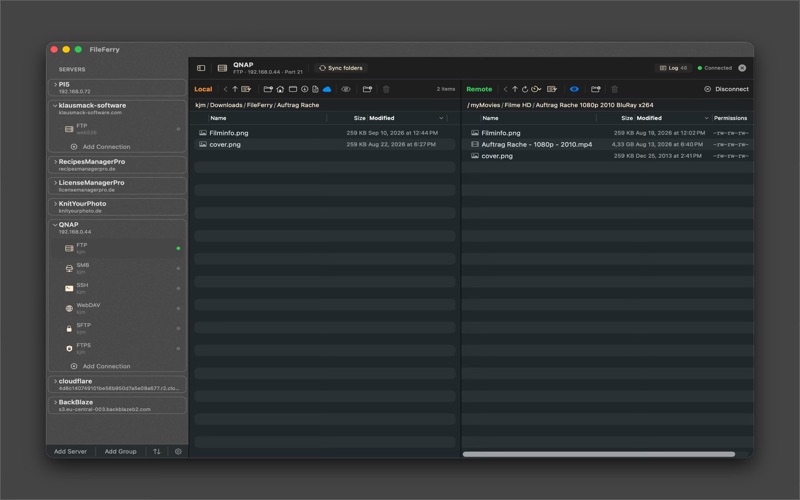Select remote Auftrag Rache mp4 file
This screenshot has width=800, height=500.
pyautogui.click(x=607, y=144)
